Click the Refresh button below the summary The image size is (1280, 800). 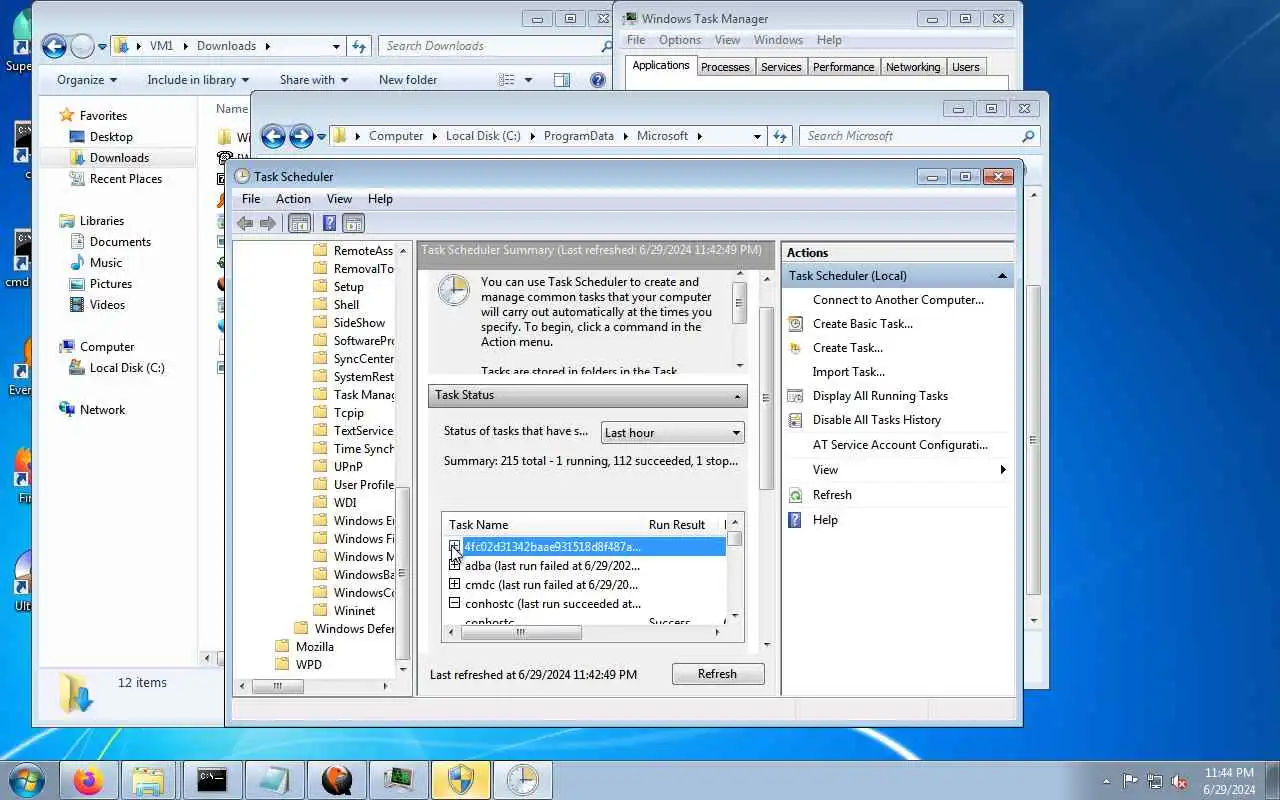(717, 674)
